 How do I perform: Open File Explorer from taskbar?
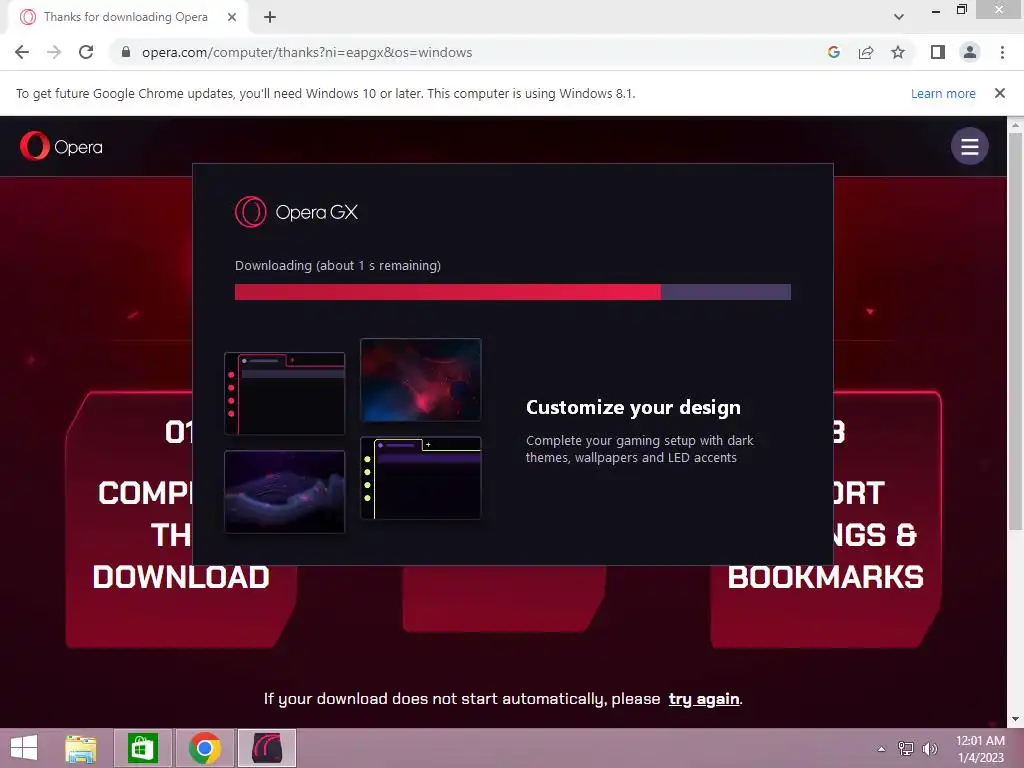(x=81, y=748)
